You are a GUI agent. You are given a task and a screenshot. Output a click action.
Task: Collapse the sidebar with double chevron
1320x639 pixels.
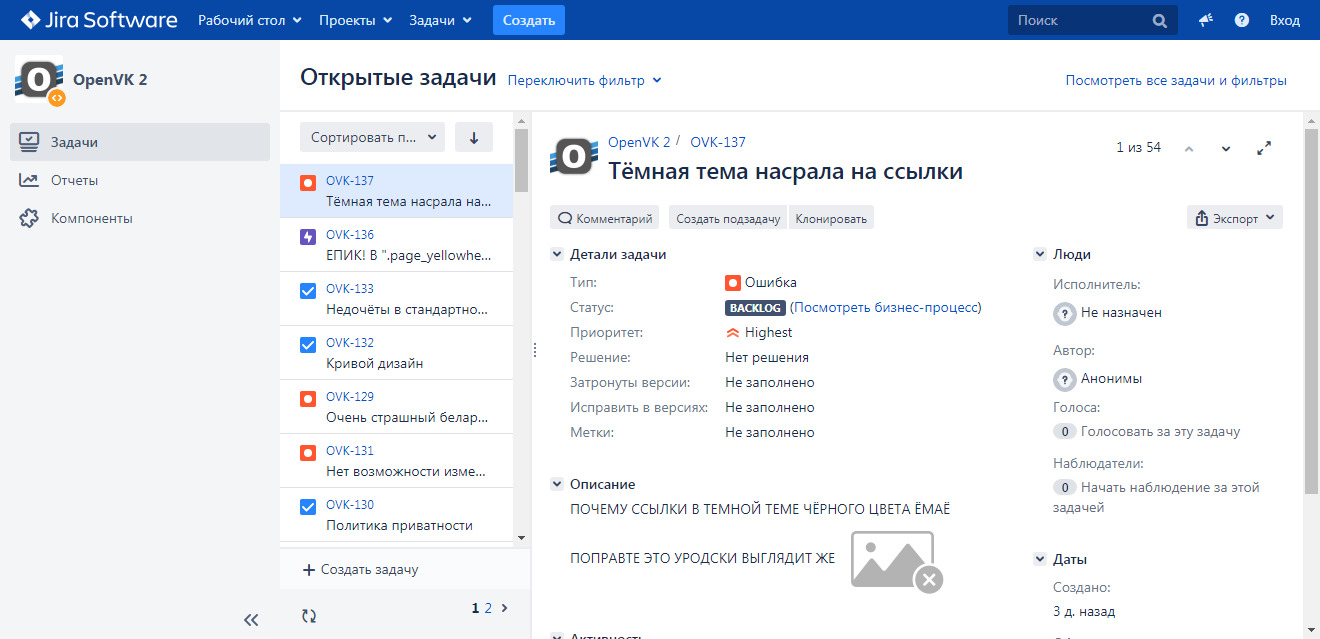click(x=251, y=620)
